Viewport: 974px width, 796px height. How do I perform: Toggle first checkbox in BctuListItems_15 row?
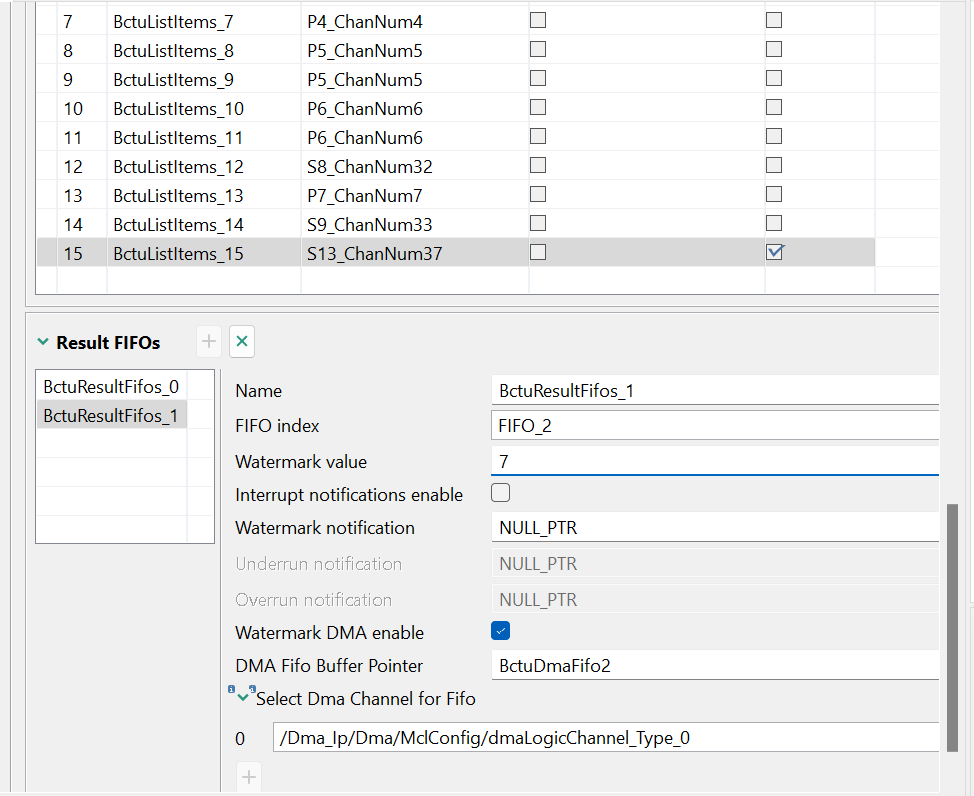(x=538, y=252)
